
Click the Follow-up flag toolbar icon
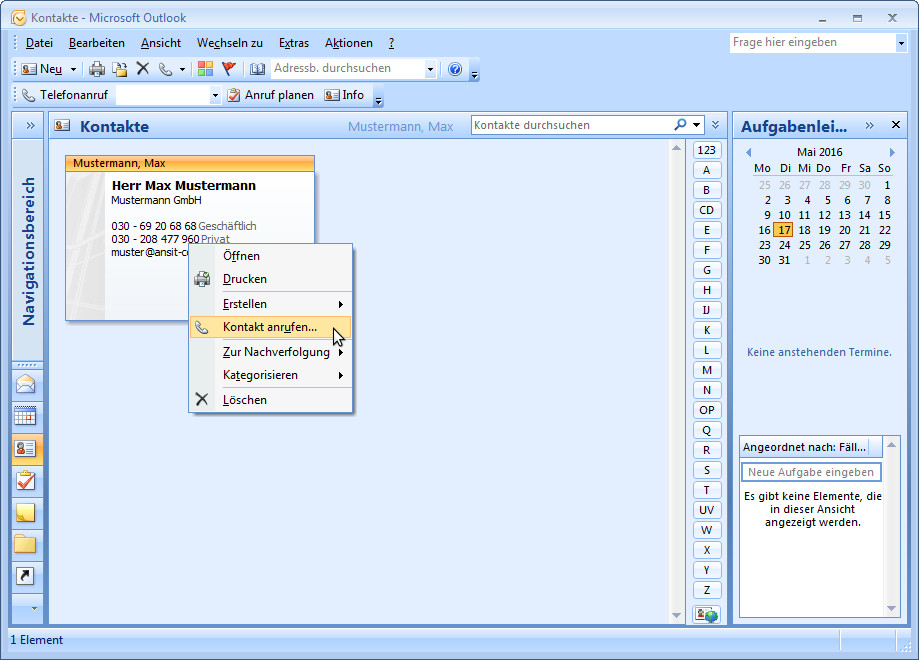tap(227, 68)
